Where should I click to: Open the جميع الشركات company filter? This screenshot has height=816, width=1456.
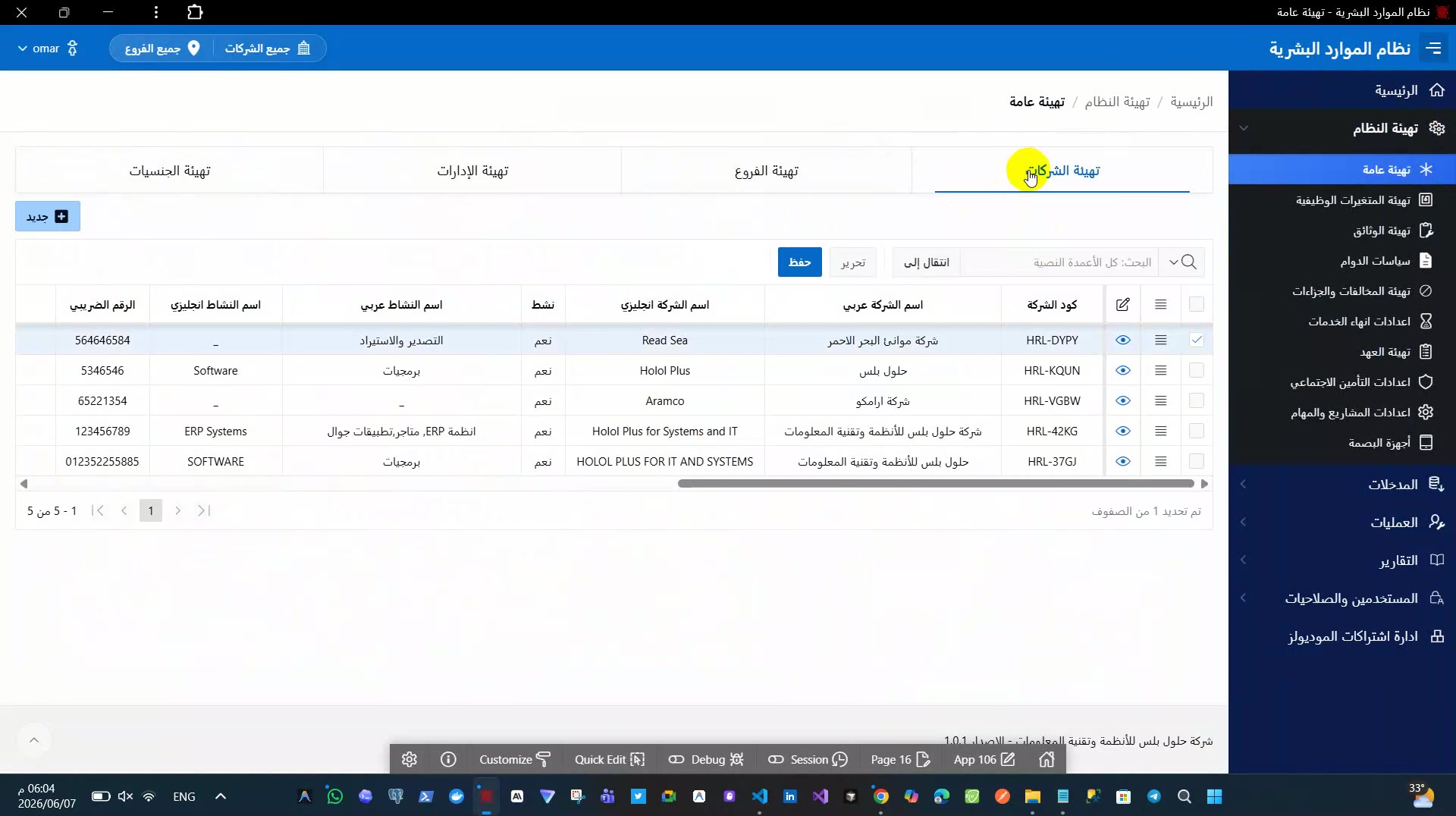268,49
